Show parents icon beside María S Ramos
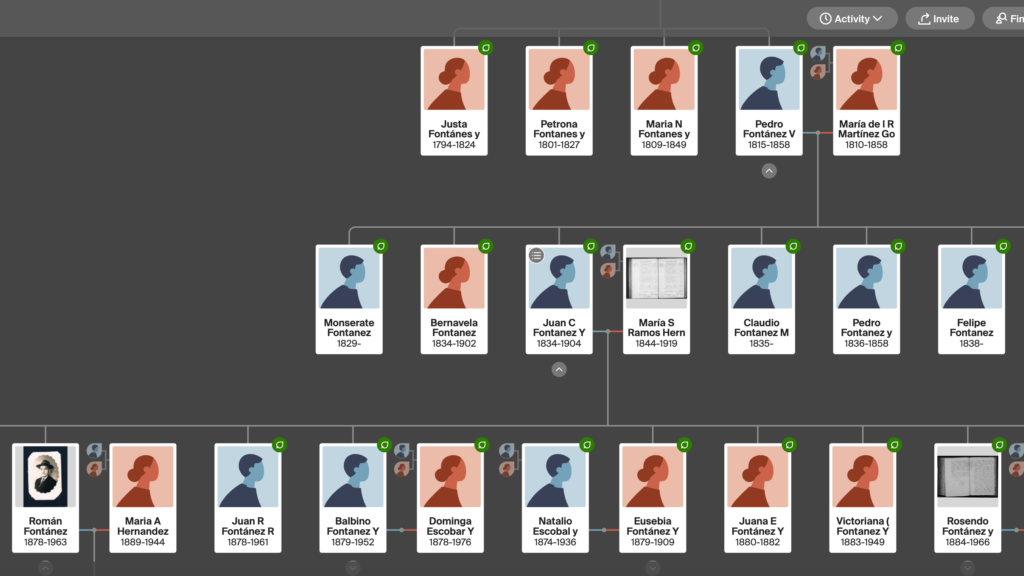The width and height of the screenshot is (1024, 576). pos(609,261)
